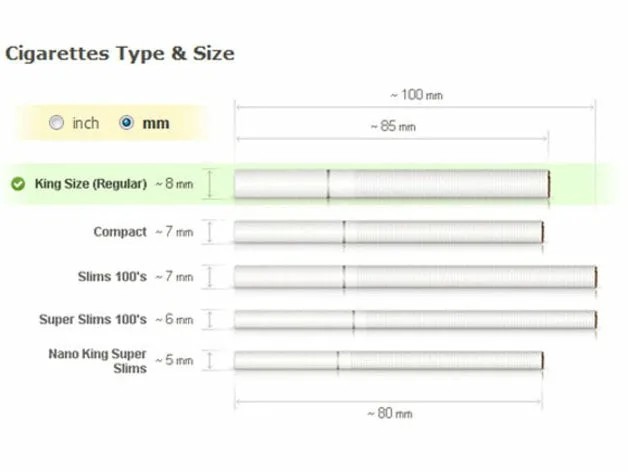628x472 pixels.
Task: Select the Compact cigarette type label
Action: point(120,232)
